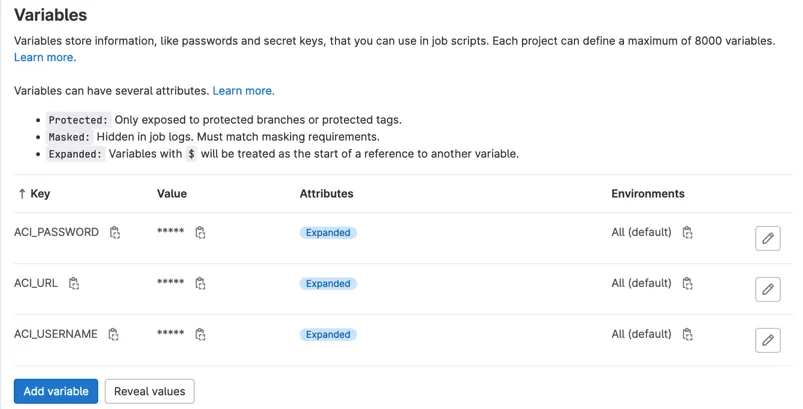Click the Expanded badge for ACI_USERNAME
This screenshot has height=409, width=803.
[x=328, y=334]
